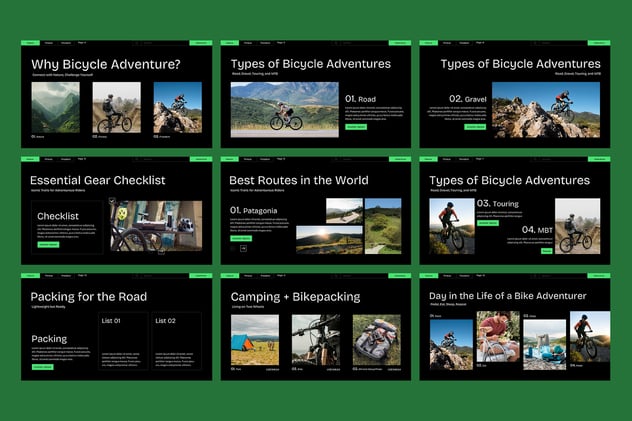Select the Essential Gear Checklist title

coord(98,180)
